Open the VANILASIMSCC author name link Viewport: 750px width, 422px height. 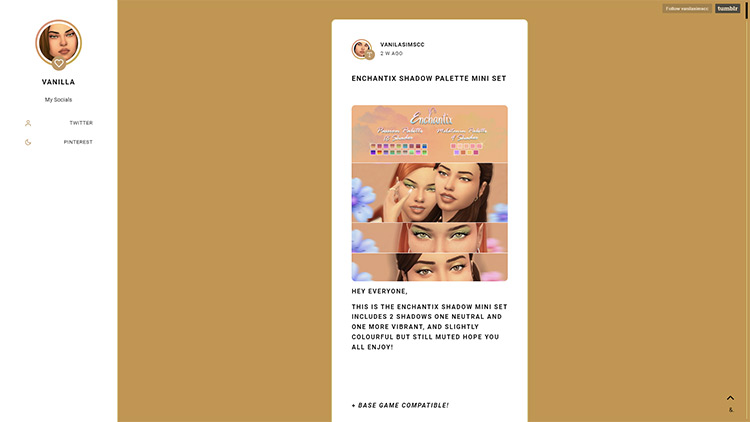pyautogui.click(x=402, y=44)
